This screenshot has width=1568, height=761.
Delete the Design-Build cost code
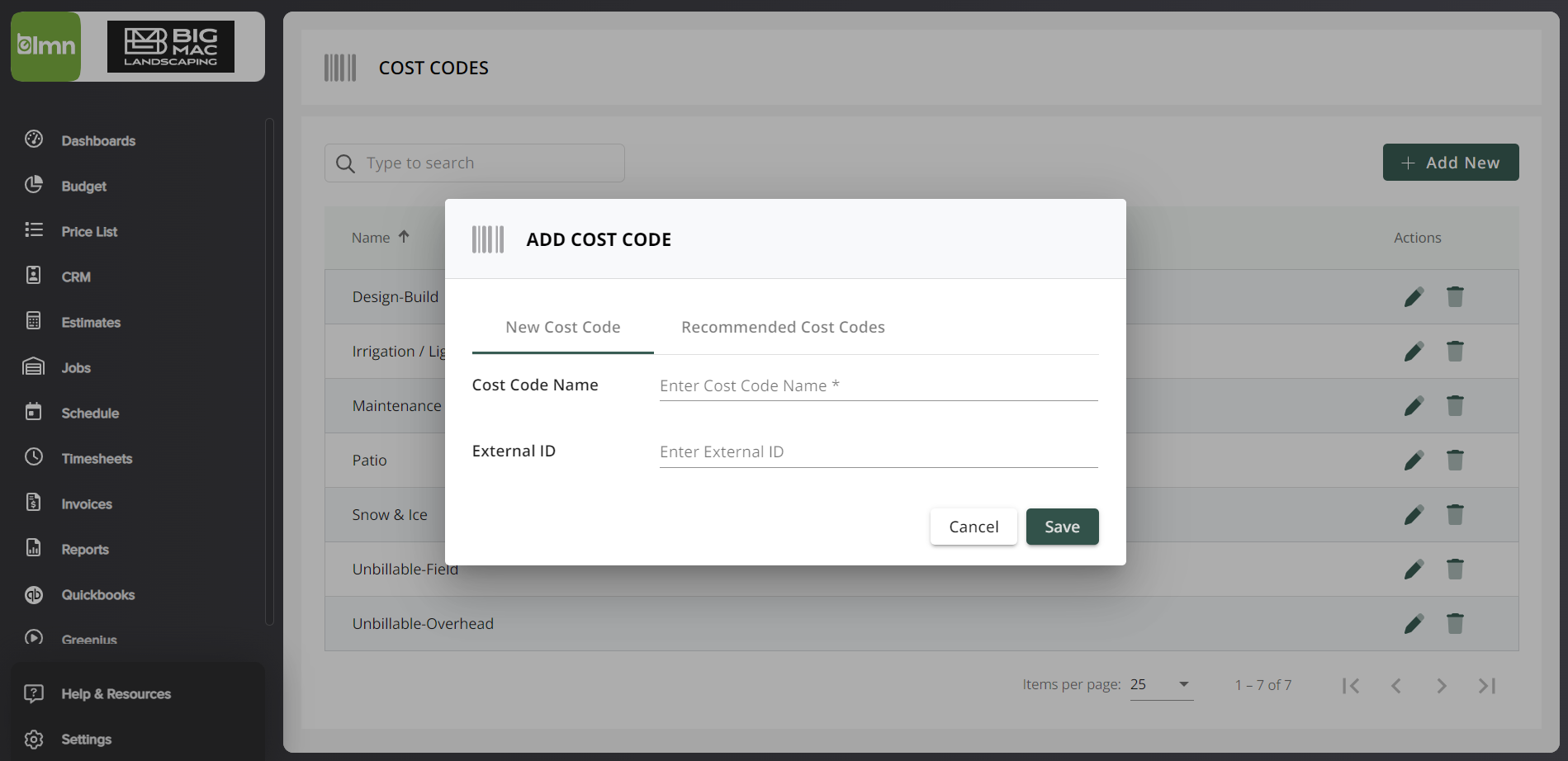coord(1455,297)
